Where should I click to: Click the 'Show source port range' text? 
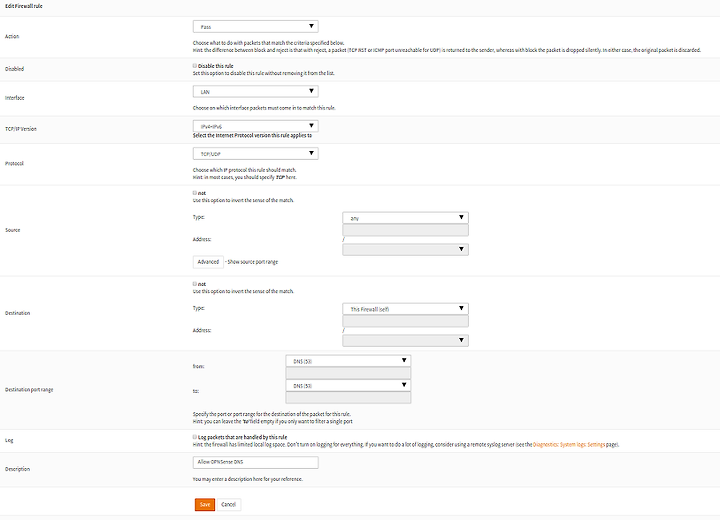pyautogui.click(x=253, y=262)
